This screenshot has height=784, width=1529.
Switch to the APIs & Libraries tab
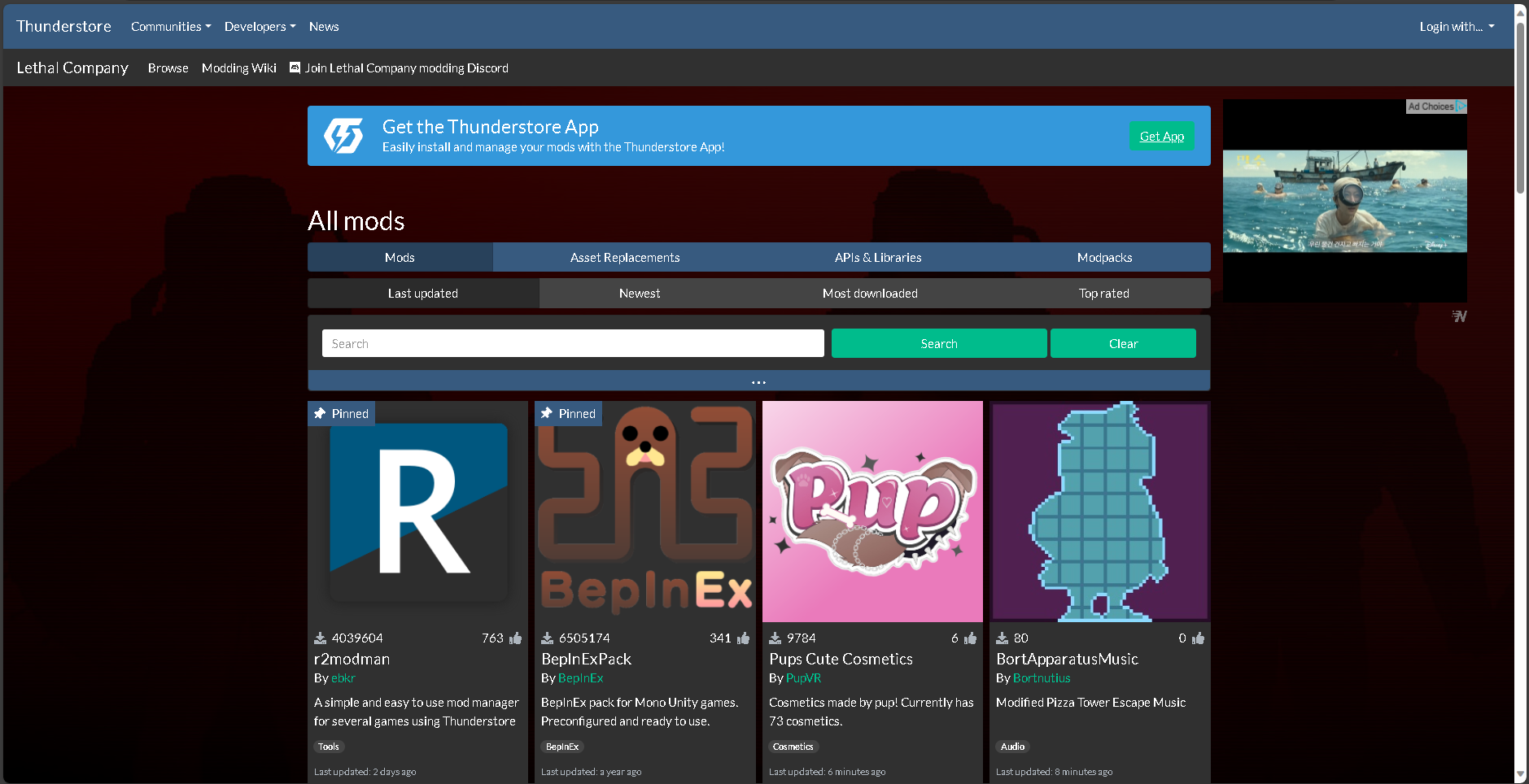878,257
